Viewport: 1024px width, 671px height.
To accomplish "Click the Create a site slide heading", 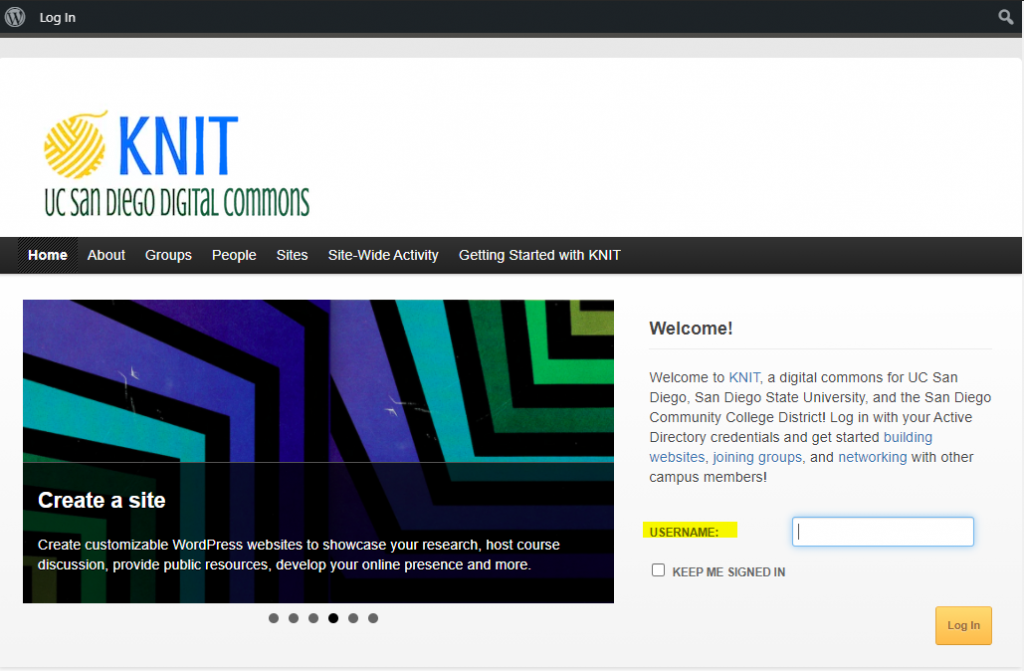I will coord(101,500).
